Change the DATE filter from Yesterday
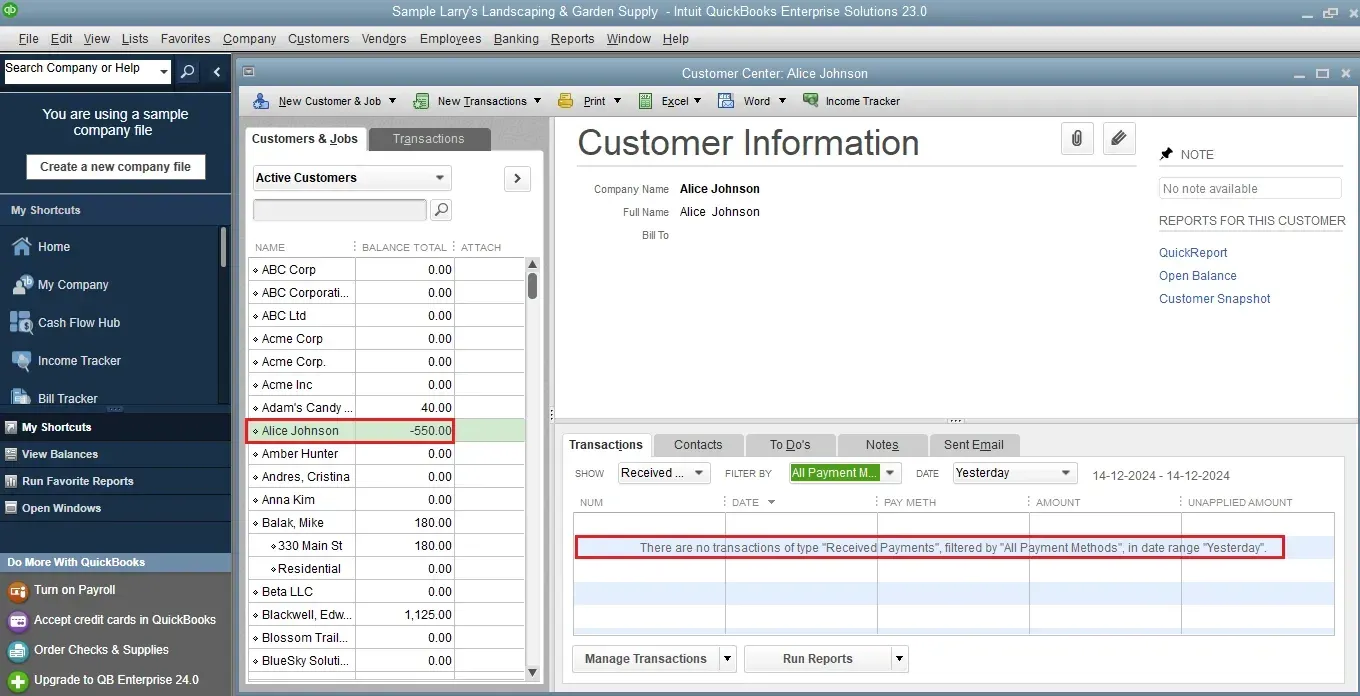 point(1013,472)
